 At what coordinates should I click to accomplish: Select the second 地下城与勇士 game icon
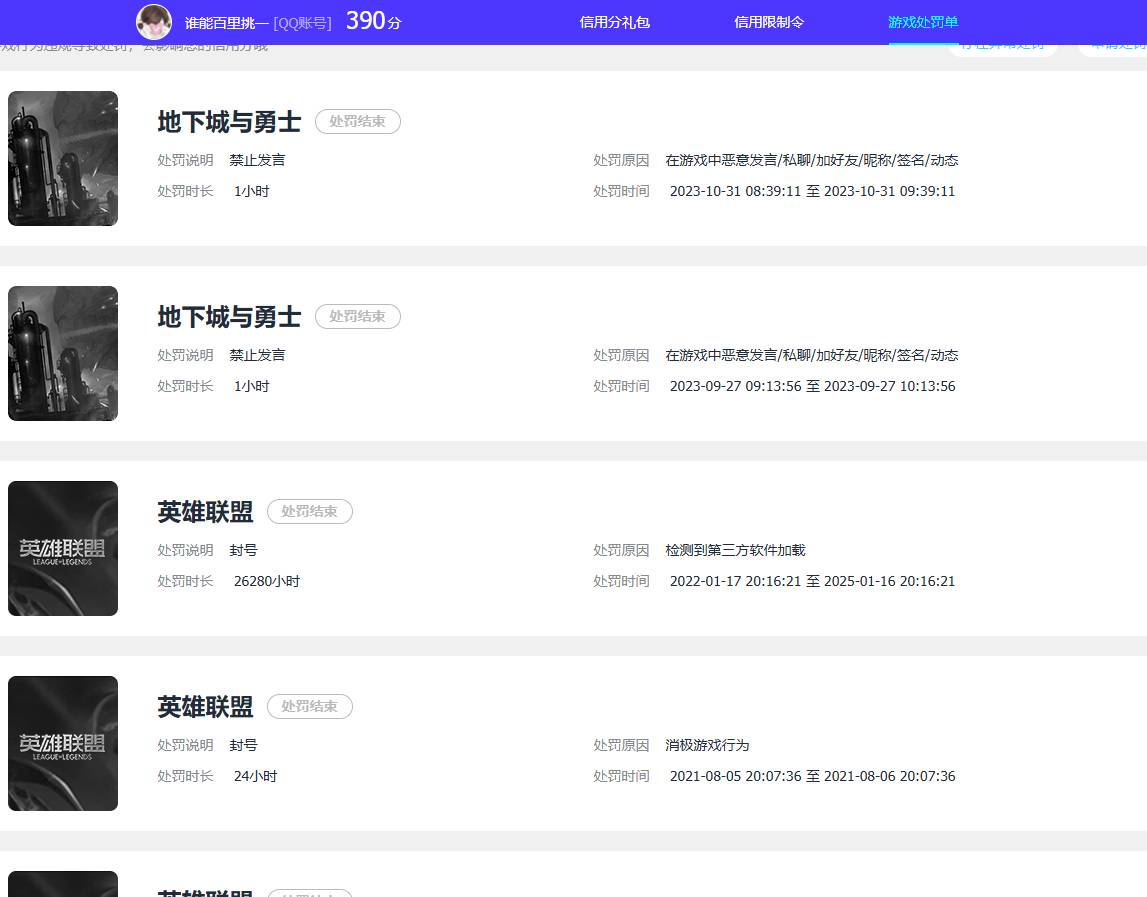tap(62, 353)
